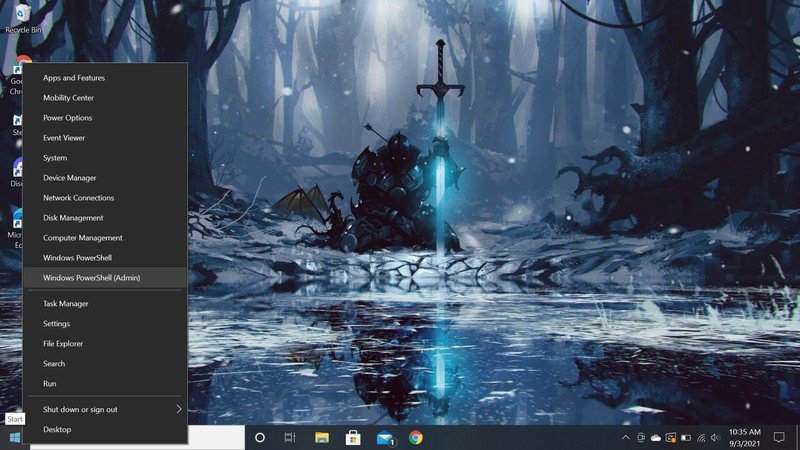800x450 pixels.
Task: Open the OneDrive cloud tray icon
Action: pyautogui.click(x=656, y=438)
